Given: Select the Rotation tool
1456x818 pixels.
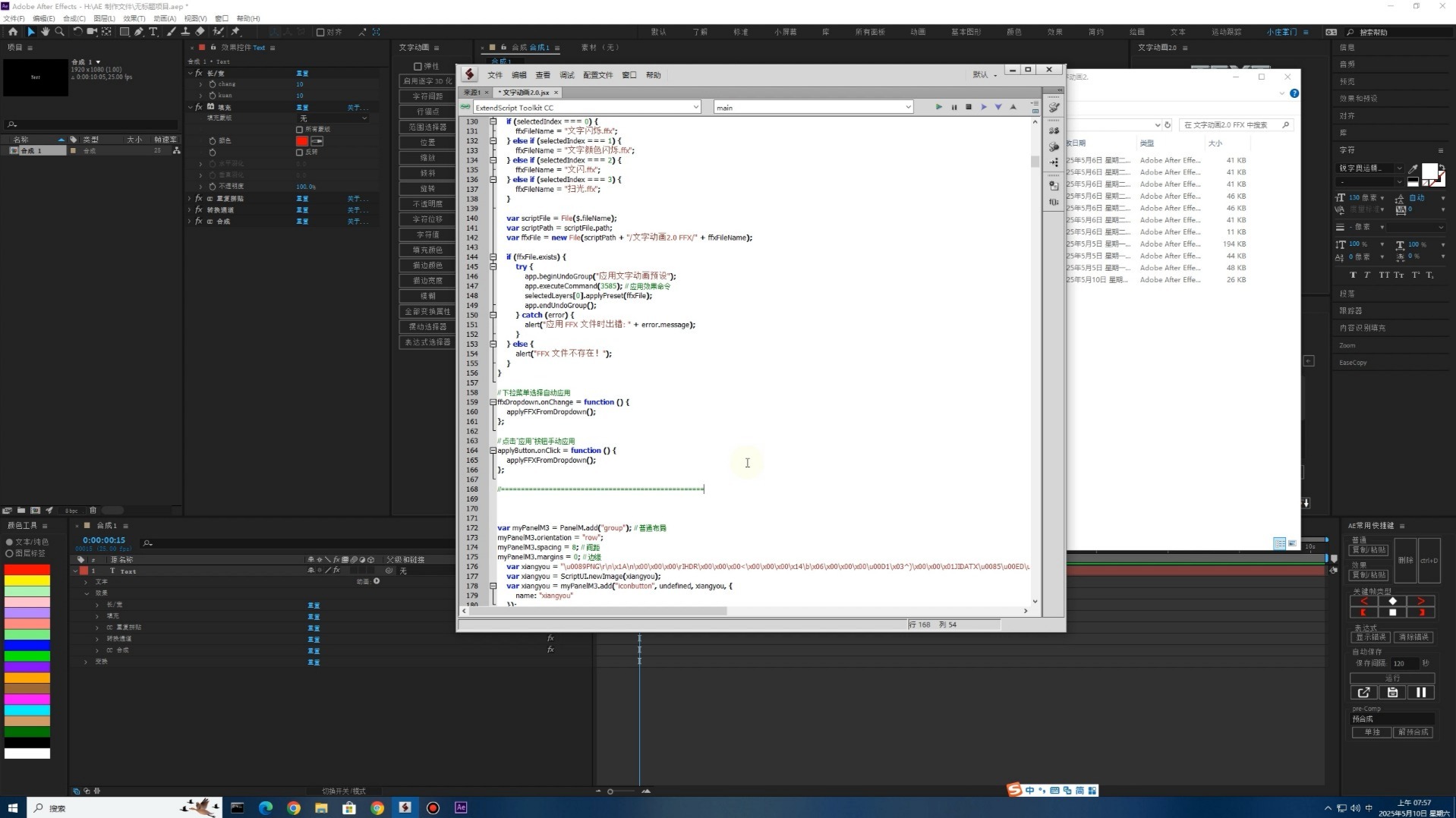Looking at the screenshot, I should (77, 32).
